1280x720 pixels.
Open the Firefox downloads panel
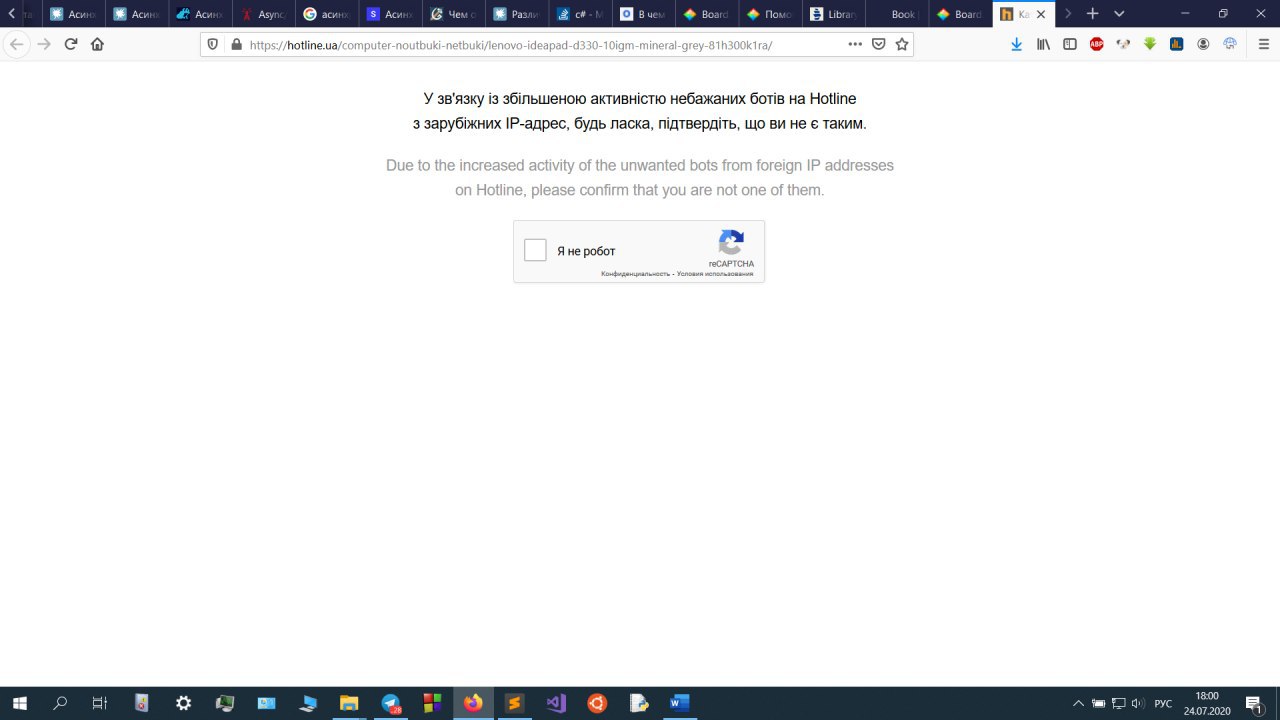pos(1016,44)
